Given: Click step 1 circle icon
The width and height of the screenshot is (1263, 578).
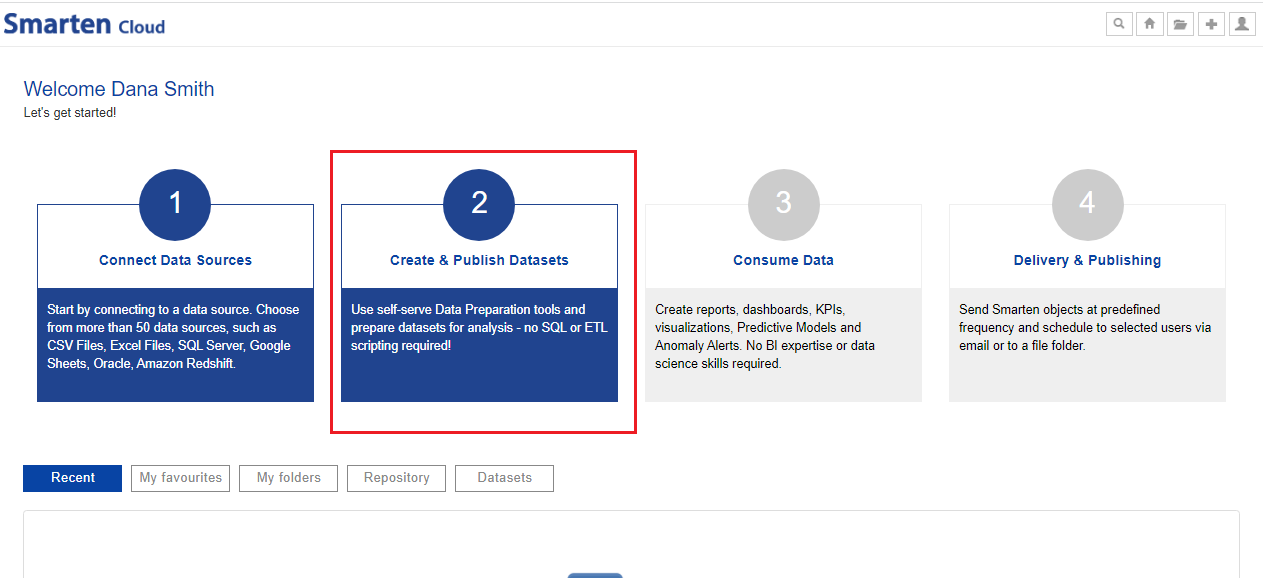Looking at the screenshot, I should point(175,205).
